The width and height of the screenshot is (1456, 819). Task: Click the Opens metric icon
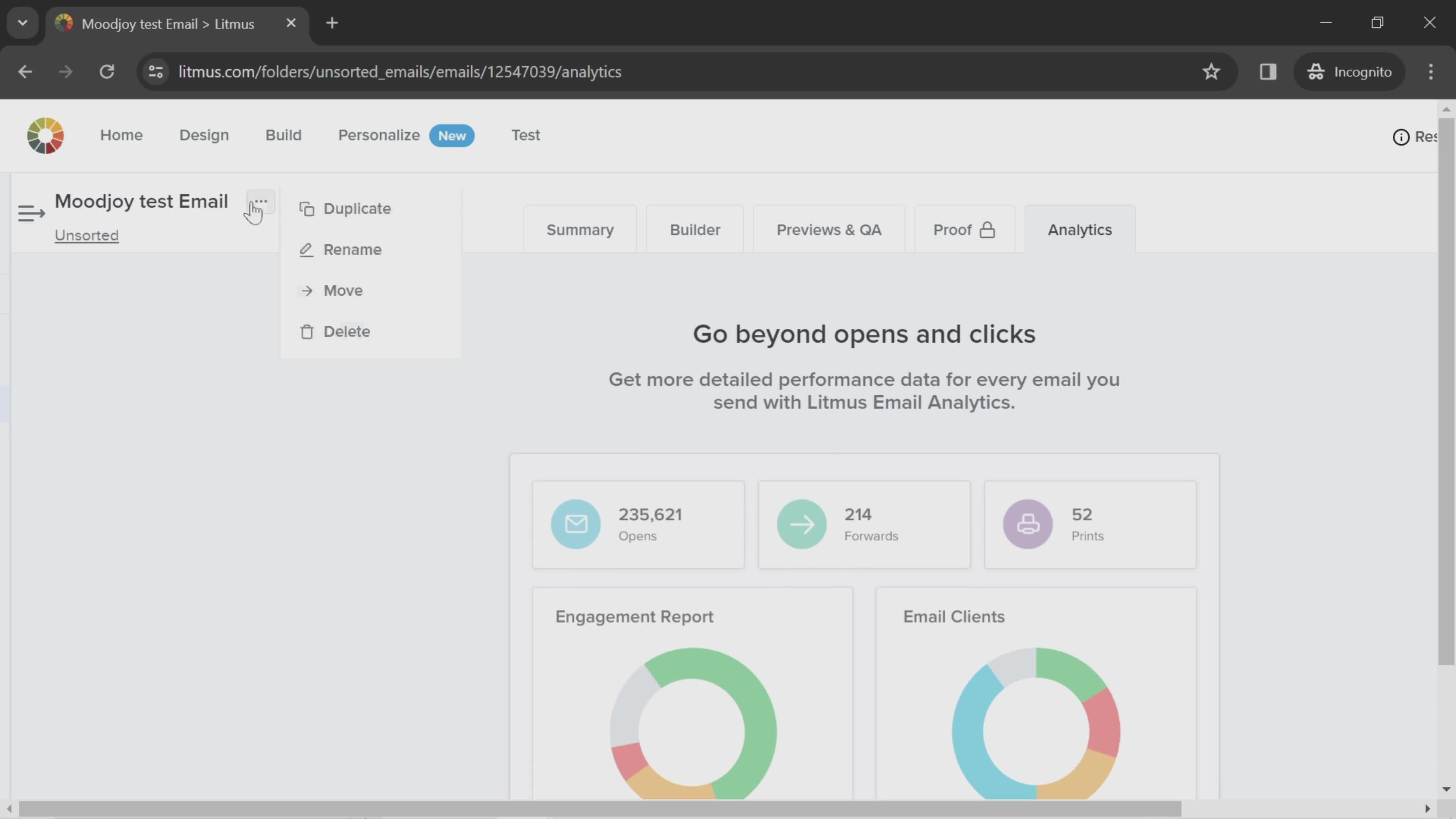pyautogui.click(x=576, y=523)
